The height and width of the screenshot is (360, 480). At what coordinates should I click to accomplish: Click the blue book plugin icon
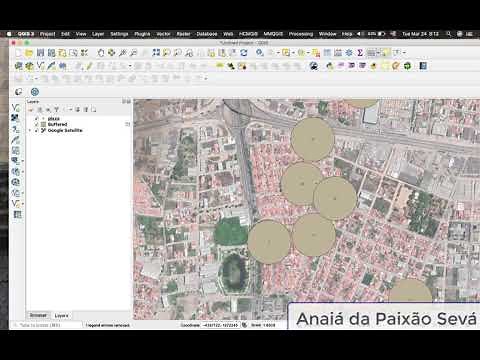423,66
